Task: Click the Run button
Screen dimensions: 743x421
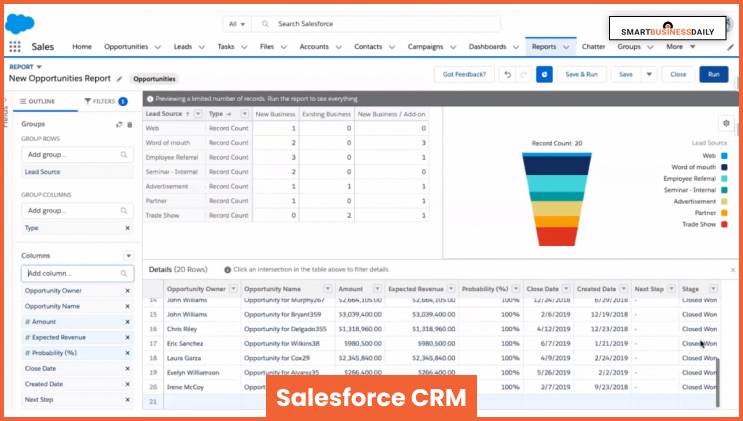Action: [x=714, y=74]
